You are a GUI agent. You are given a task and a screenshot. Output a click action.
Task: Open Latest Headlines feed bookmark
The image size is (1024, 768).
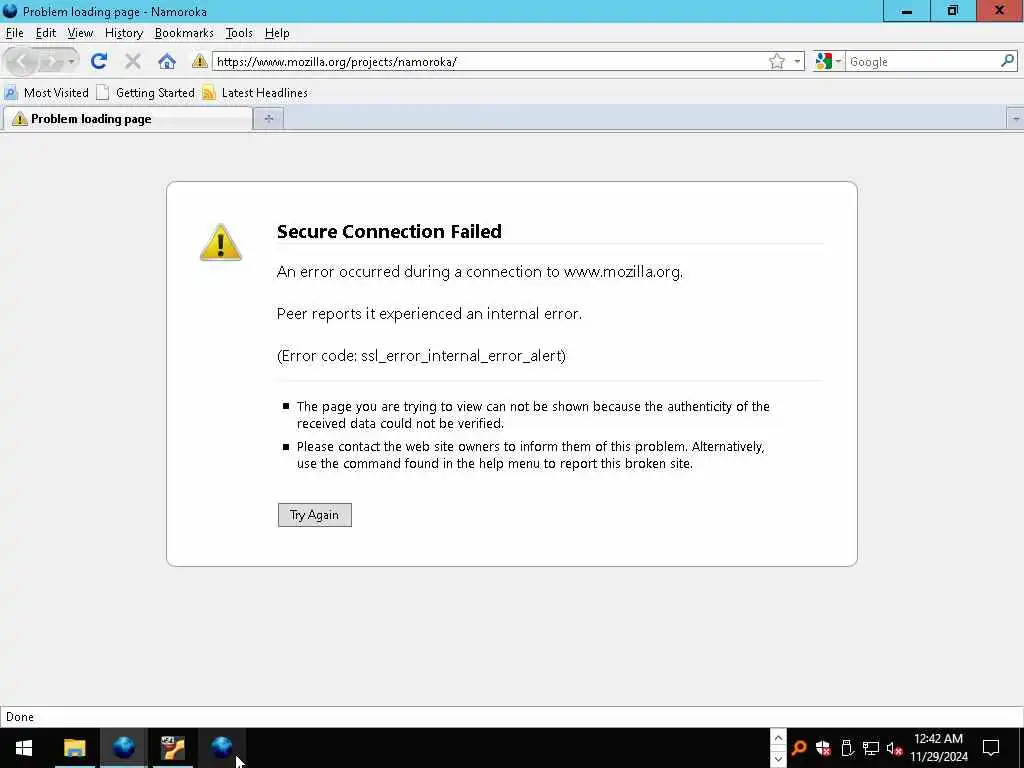(x=255, y=93)
